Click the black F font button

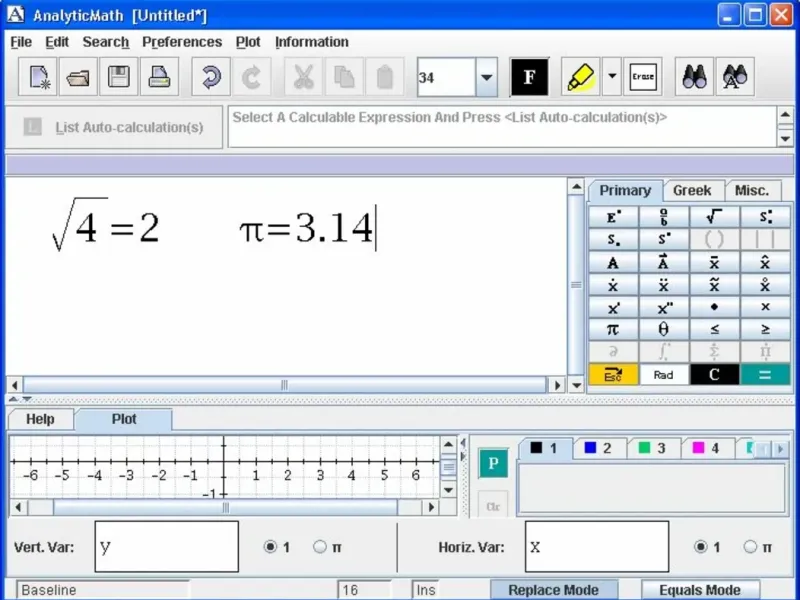530,77
